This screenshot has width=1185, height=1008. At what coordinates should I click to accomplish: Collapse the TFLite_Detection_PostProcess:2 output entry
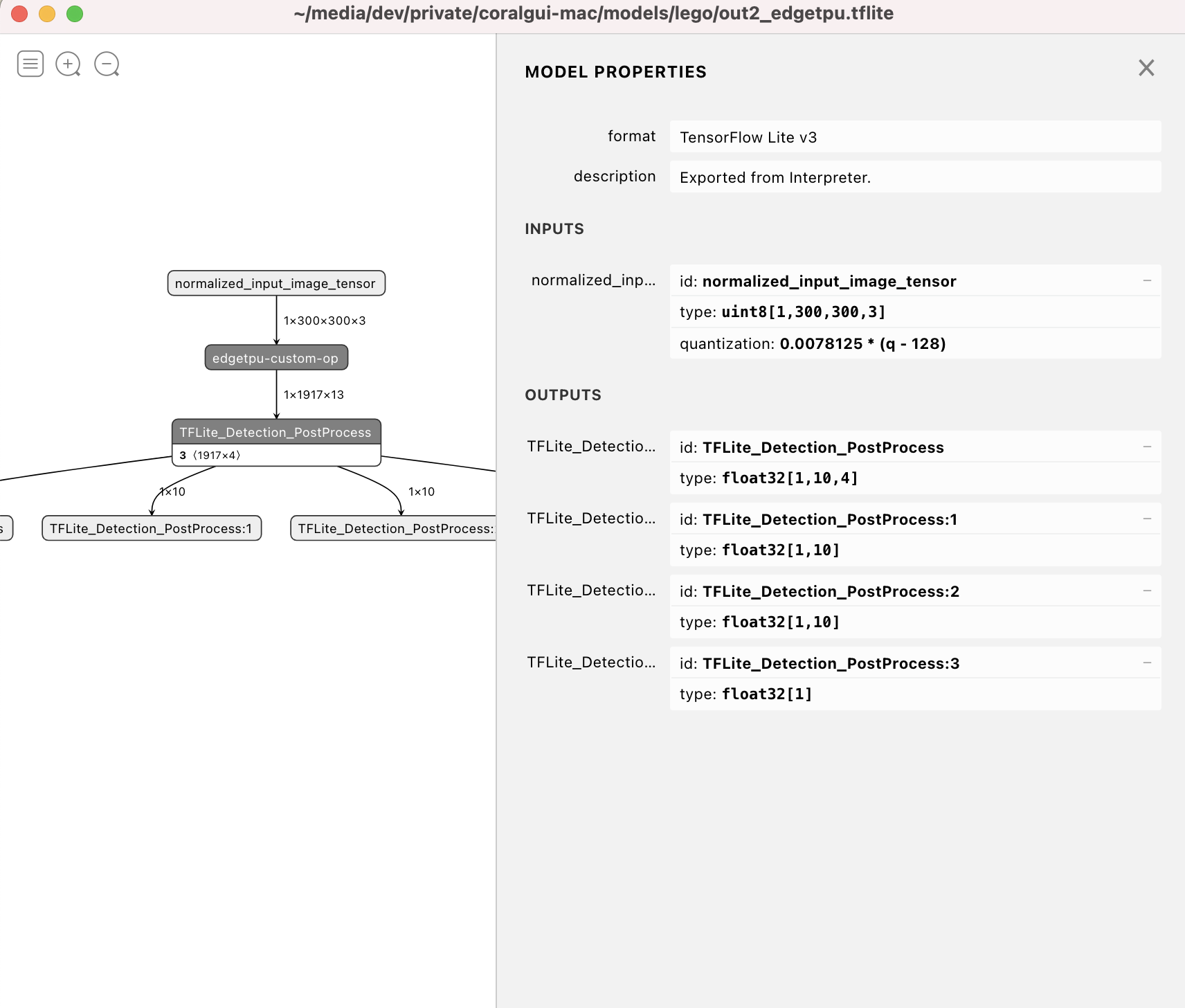coord(1147,591)
